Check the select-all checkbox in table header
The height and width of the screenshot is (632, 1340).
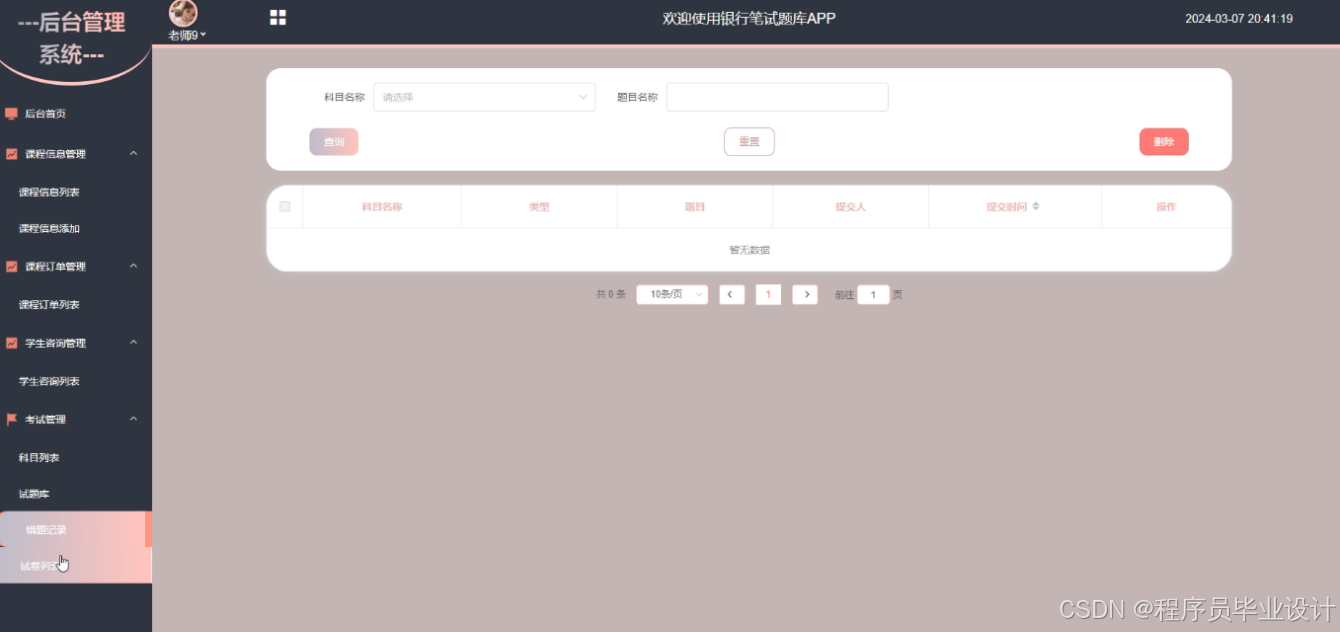(285, 206)
